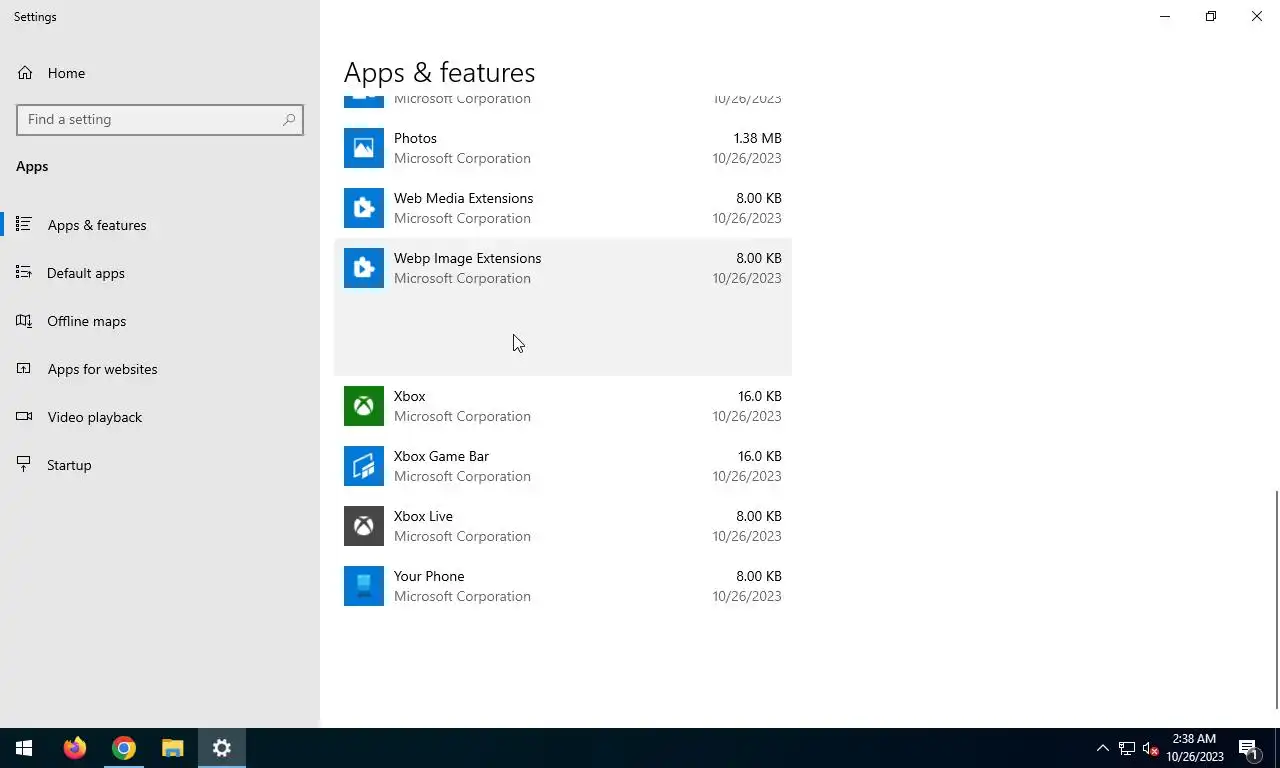Open the notification center icon

pos(1249,748)
